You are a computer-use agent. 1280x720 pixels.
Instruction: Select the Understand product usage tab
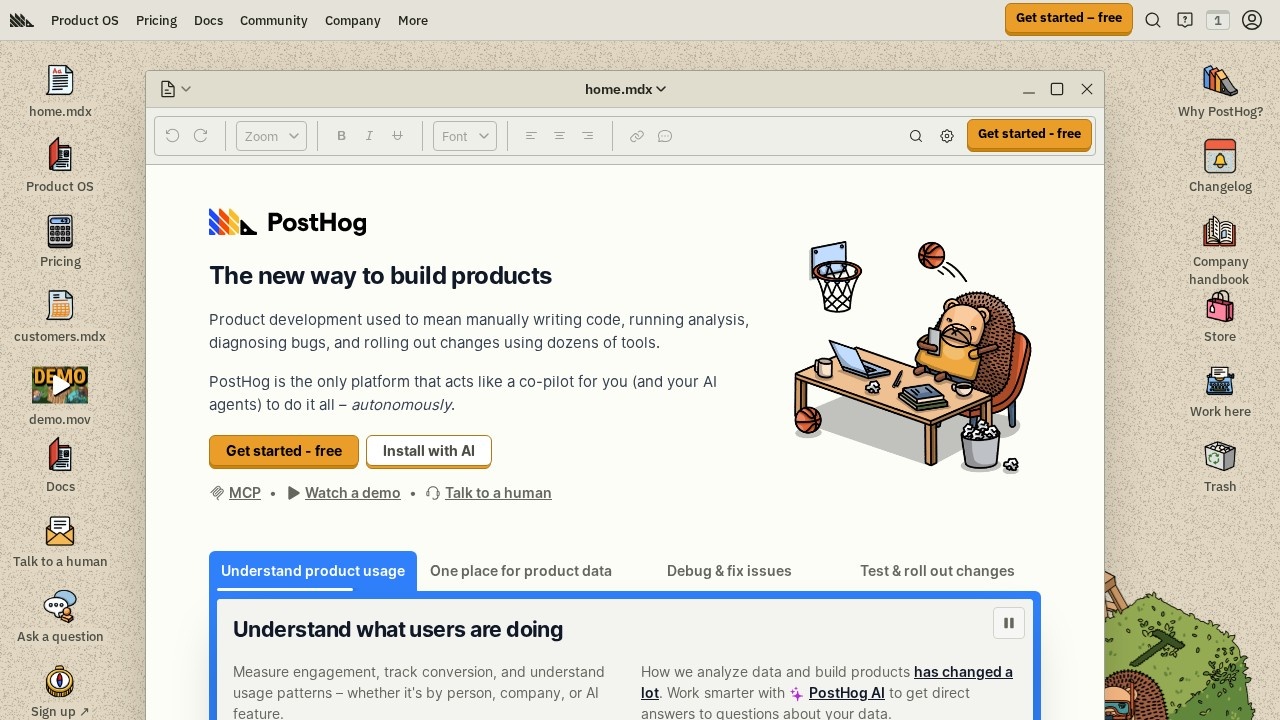[313, 571]
